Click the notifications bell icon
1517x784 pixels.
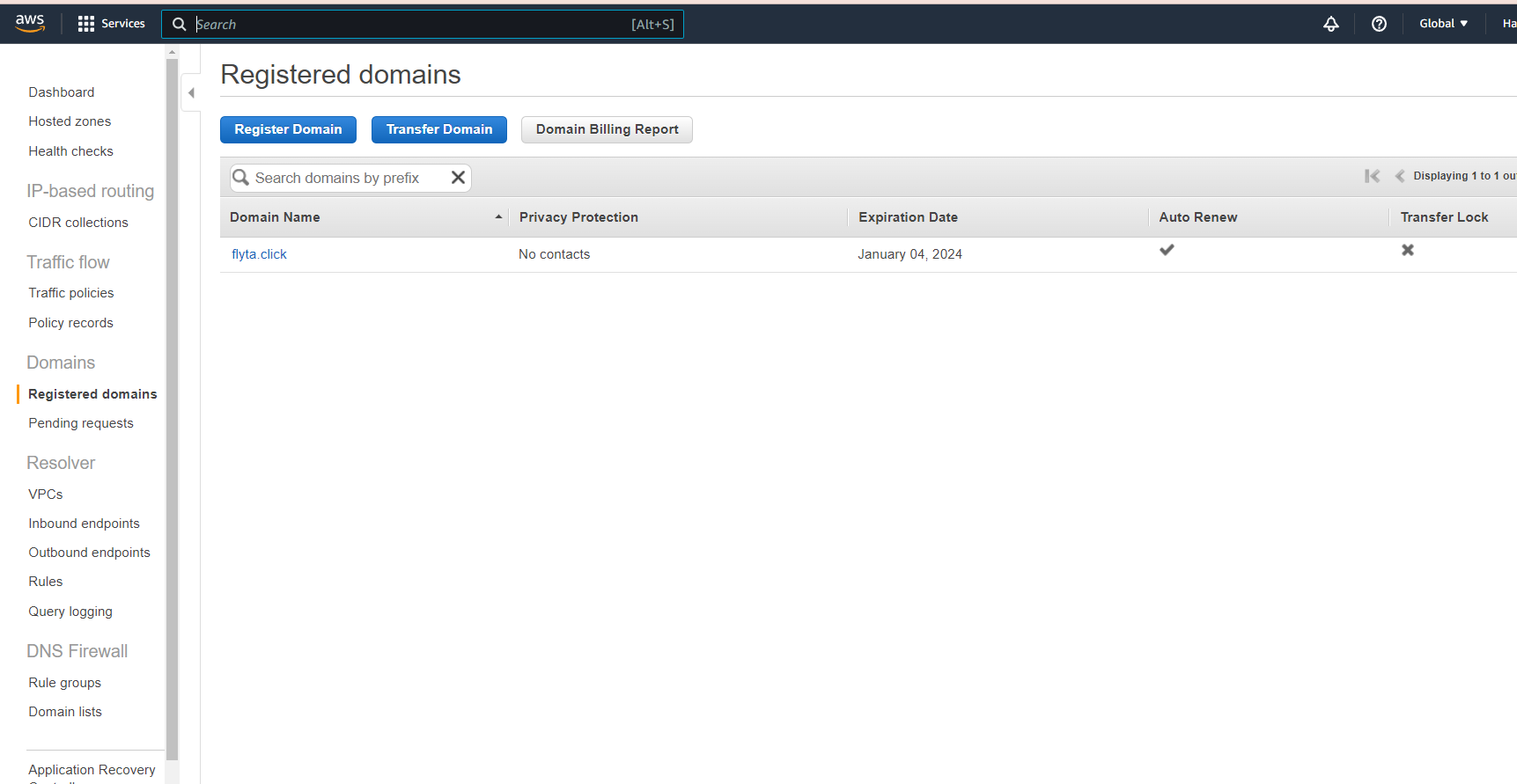pyautogui.click(x=1330, y=24)
